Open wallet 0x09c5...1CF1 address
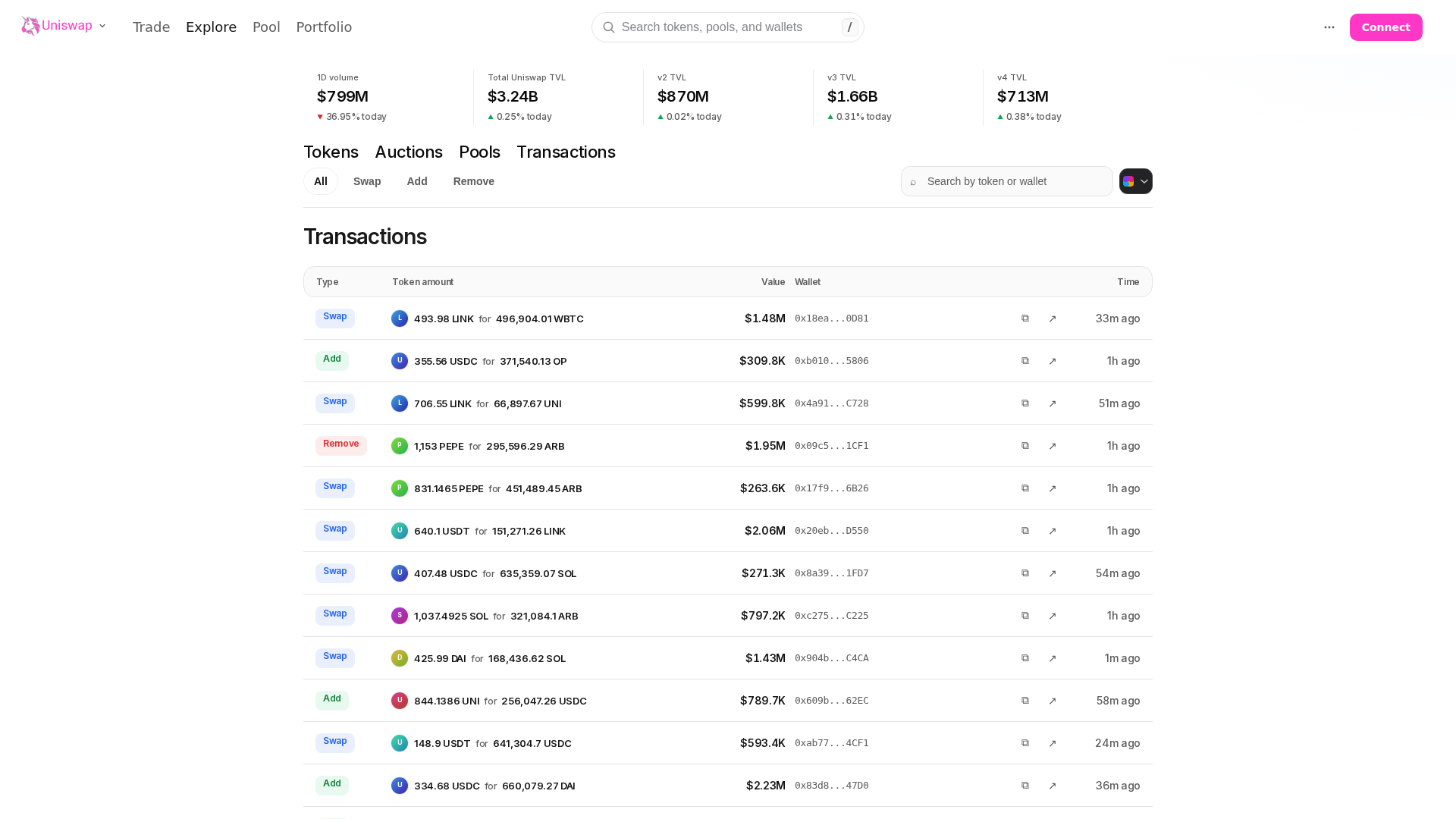This screenshot has width=1456, height=819. click(832, 446)
